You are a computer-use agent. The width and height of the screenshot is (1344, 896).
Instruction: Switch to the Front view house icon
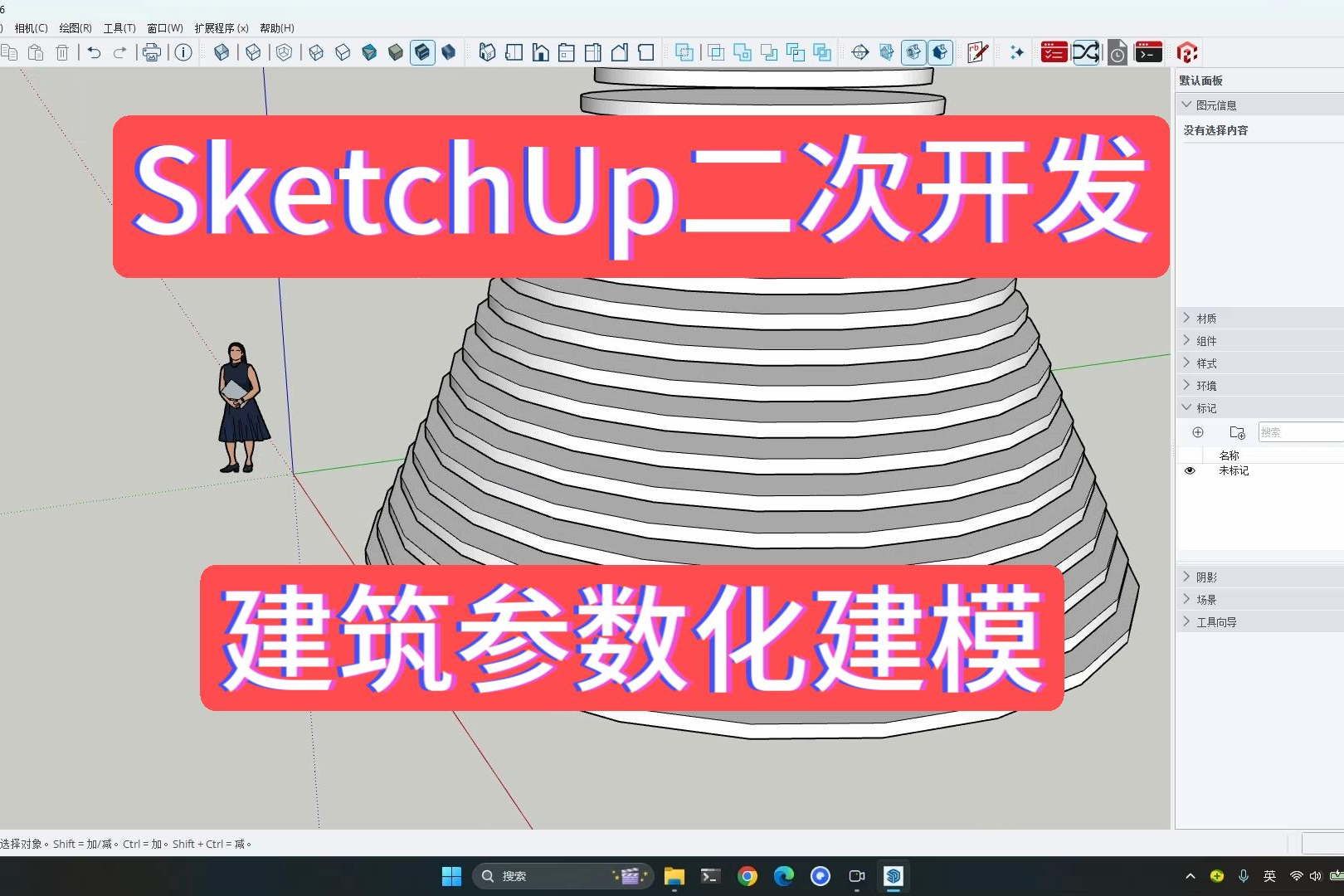tap(540, 53)
